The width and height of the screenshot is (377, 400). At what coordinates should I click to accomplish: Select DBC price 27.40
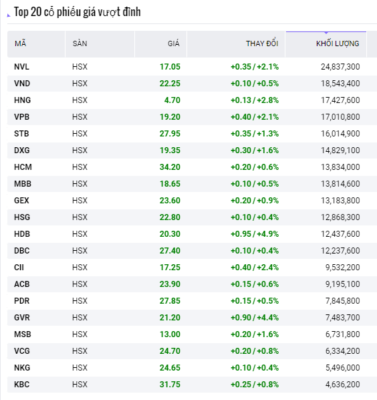coord(170,251)
